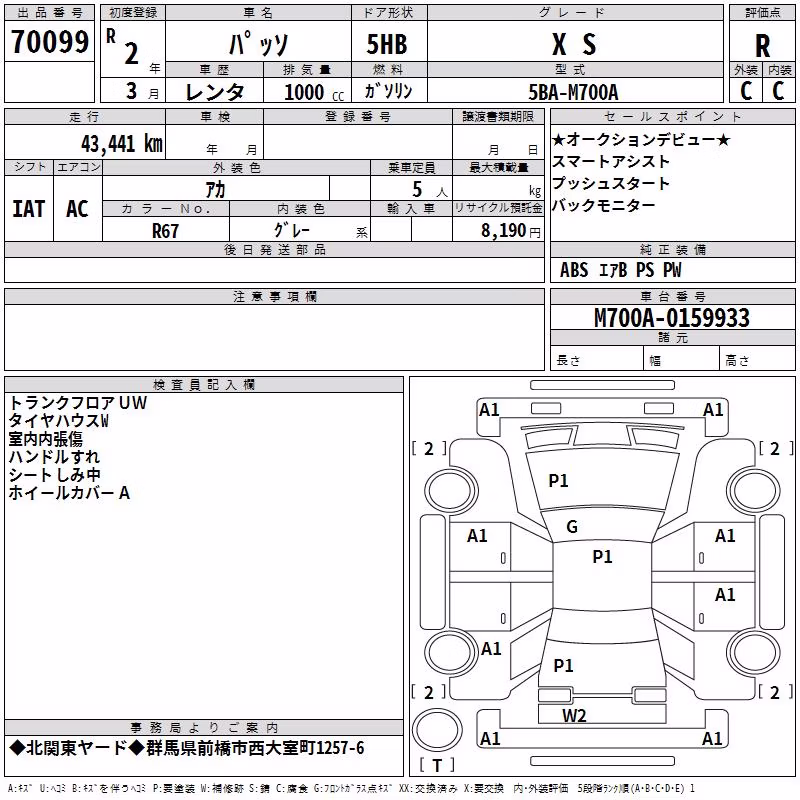Click the 検査員記入欄 header
Image resolution: width=800 pixels, height=800 pixels.
[x=204, y=385]
